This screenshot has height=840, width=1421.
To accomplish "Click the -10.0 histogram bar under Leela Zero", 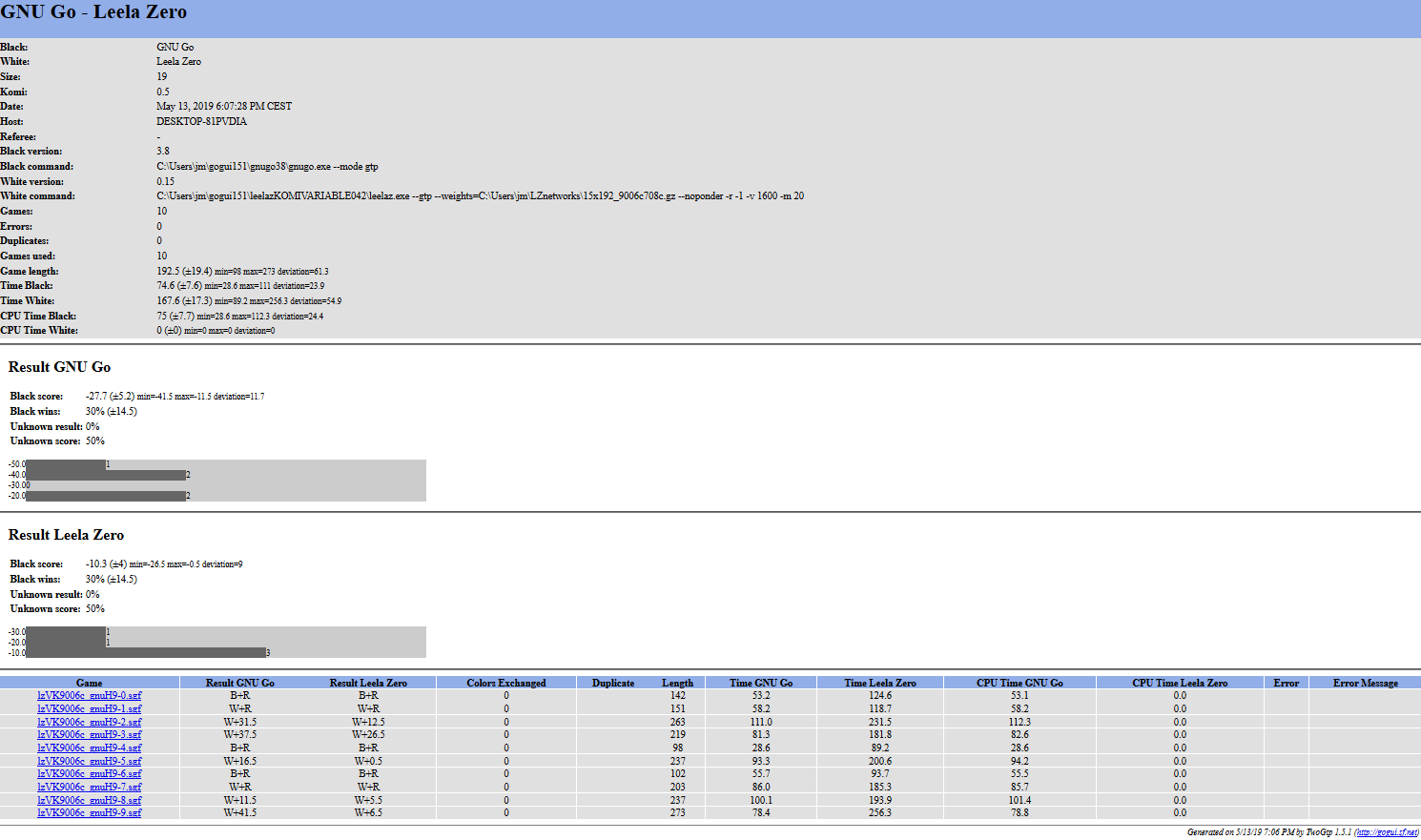I will (x=145, y=653).
